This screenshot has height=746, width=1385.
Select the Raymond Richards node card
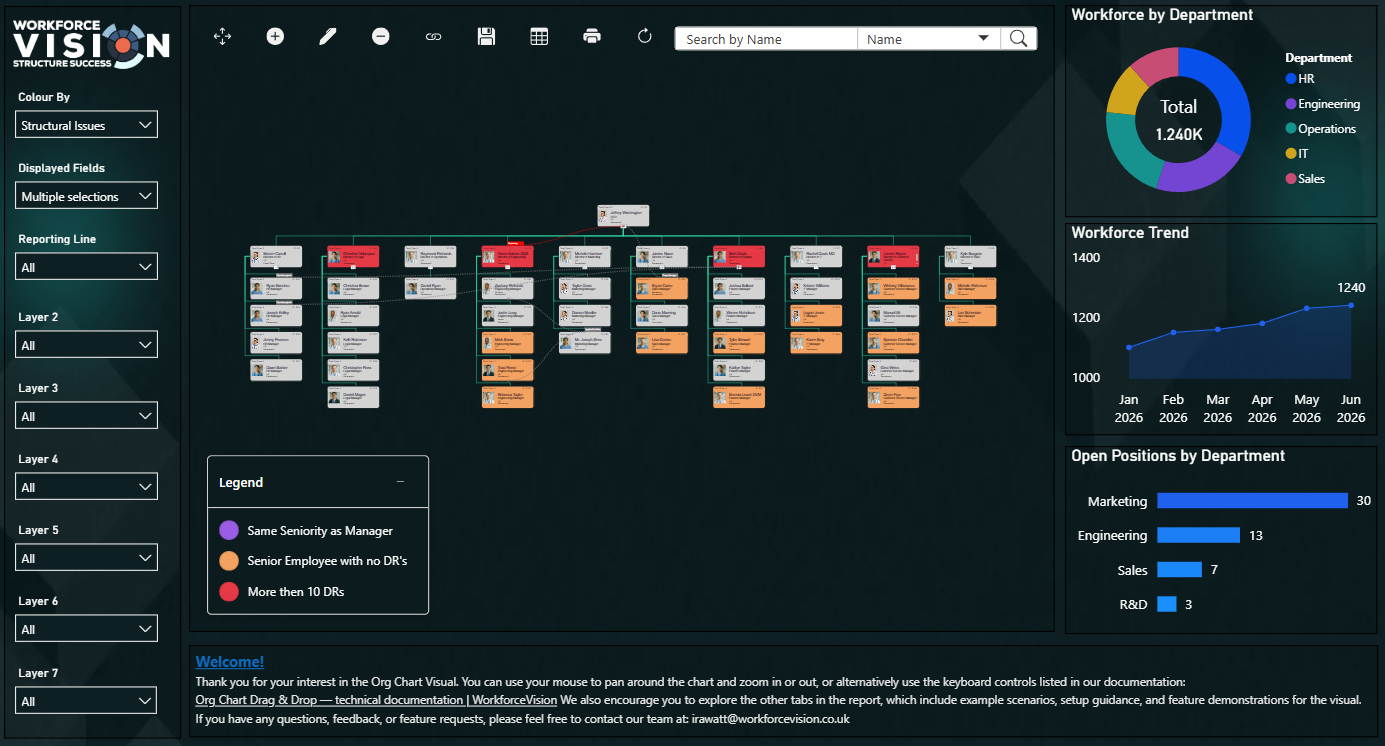point(430,257)
